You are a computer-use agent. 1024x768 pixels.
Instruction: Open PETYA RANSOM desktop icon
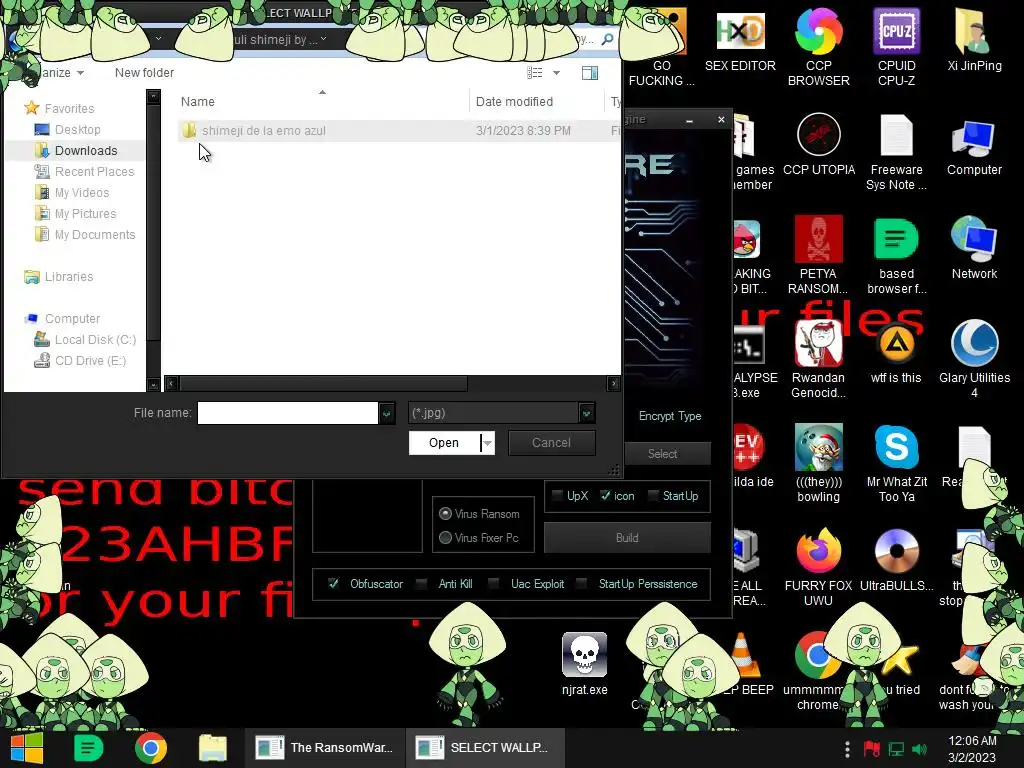[x=818, y=255]
